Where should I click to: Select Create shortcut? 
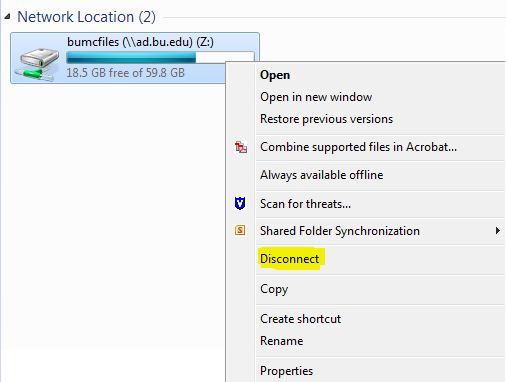pyautogui.click(x=300, y=319)
